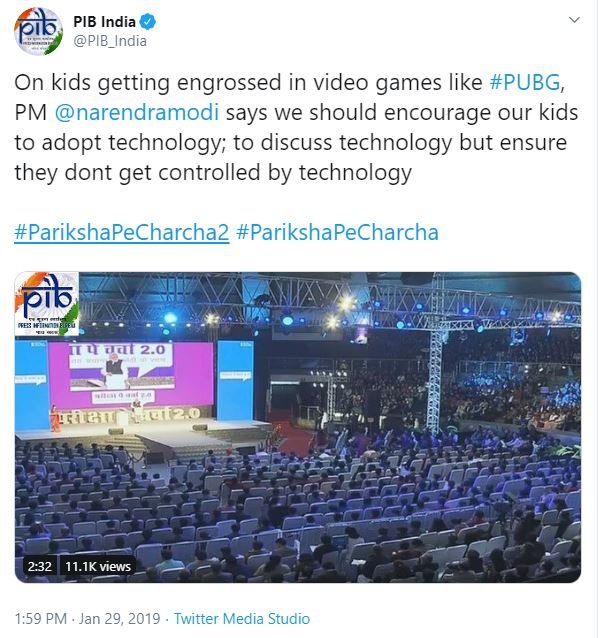Open the #PUBG hashtag

pyautogui.click(x=525, y=83)
